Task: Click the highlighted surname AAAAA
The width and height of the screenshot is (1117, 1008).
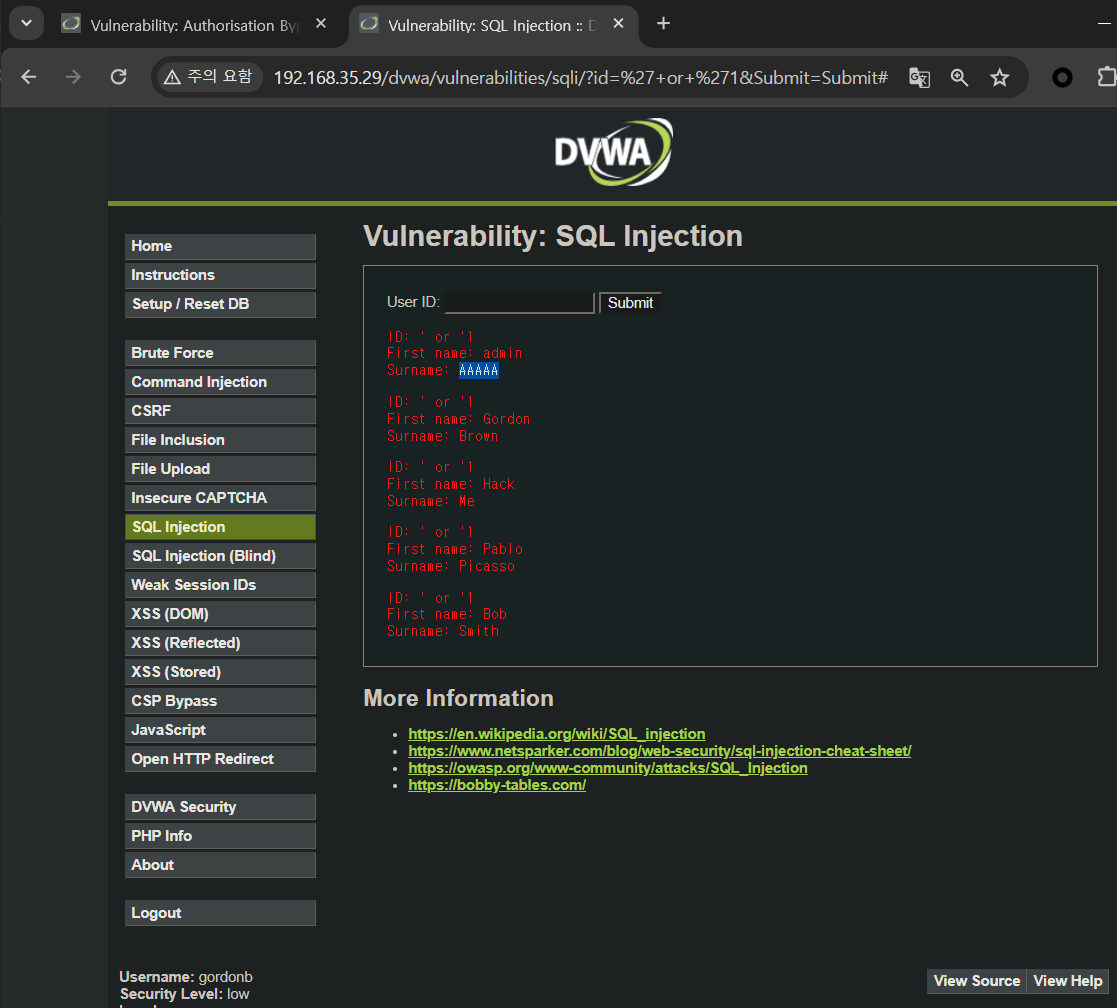Action: [479, 370]
